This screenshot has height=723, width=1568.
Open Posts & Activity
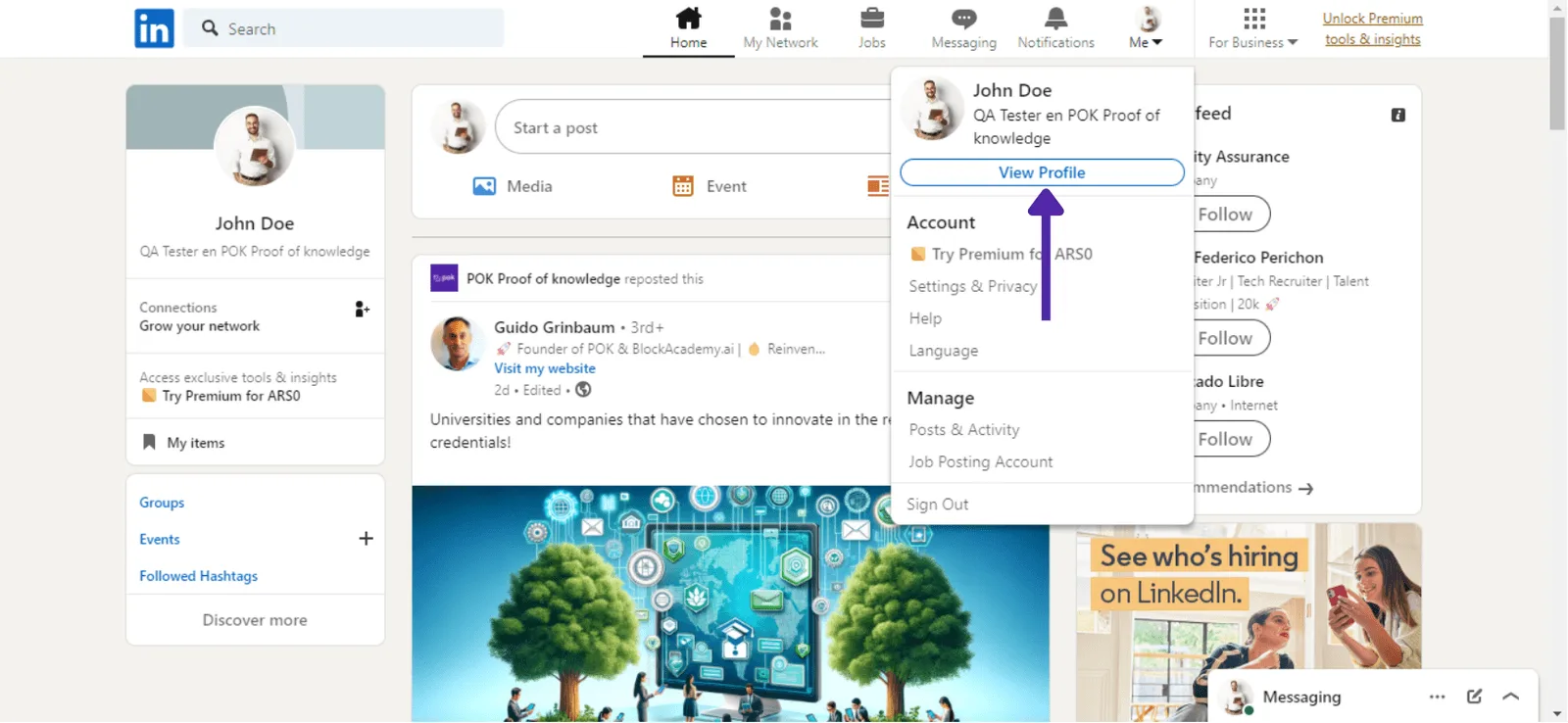tap(963, 430)
